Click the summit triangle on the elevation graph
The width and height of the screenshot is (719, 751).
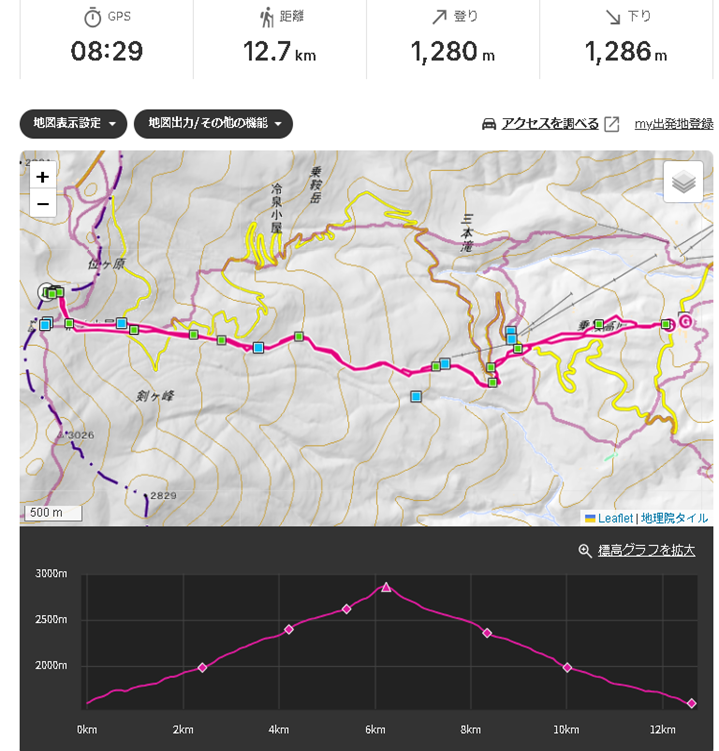pyautogui.click(x=386, y=587)
